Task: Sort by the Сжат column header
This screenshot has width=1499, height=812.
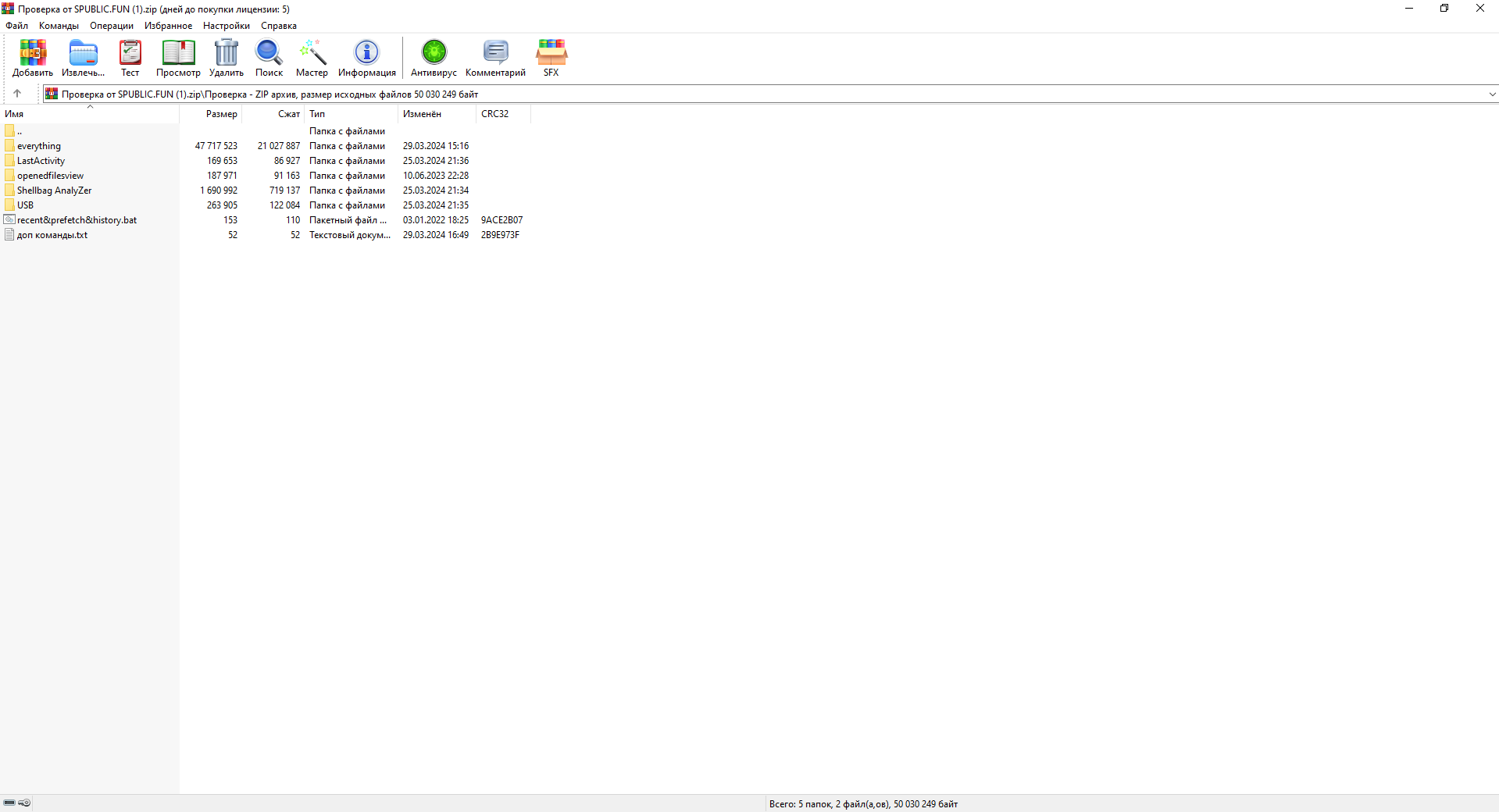Action: (273, 114)
